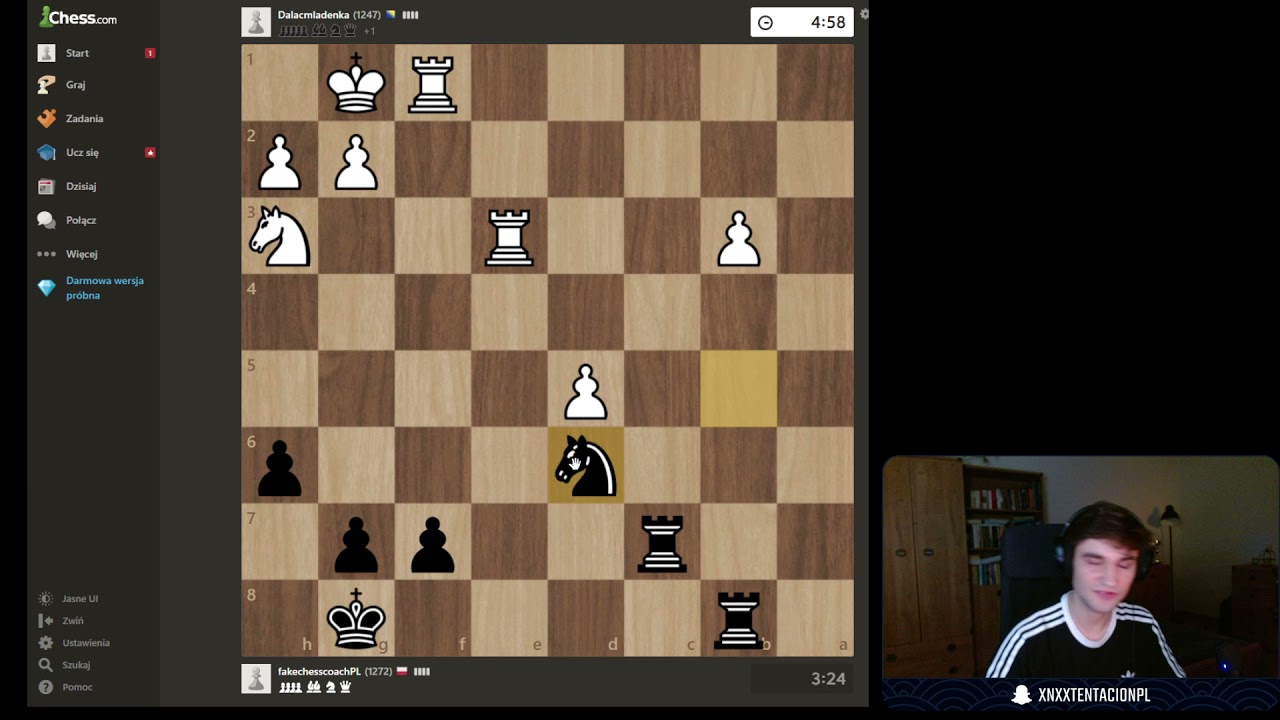
Task: Open Ustawienia settings
Action: 86,643
